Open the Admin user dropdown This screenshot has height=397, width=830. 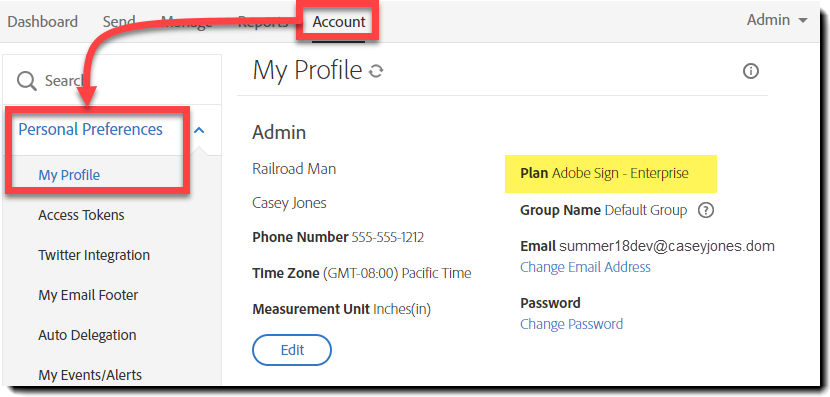[x=777, y=20]
